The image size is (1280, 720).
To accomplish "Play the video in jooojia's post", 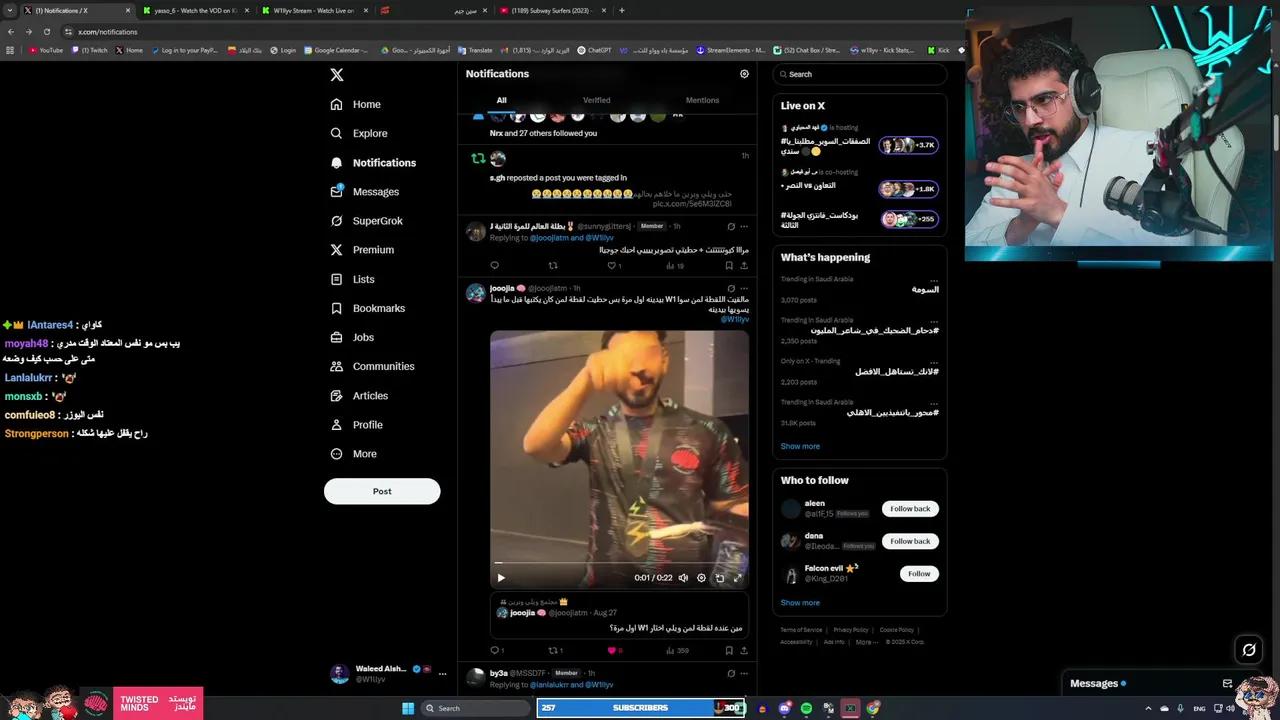I will click(x=501, y=577).
